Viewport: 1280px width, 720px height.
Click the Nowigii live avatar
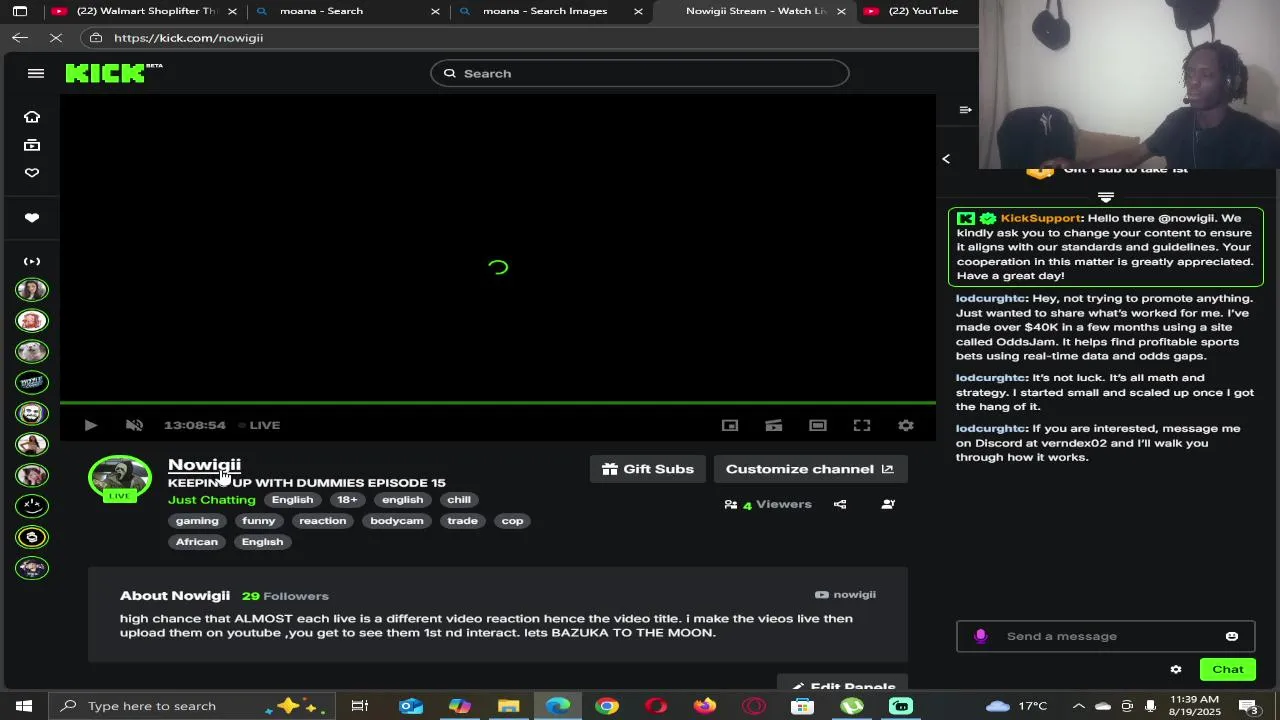[x=120, y=478]
